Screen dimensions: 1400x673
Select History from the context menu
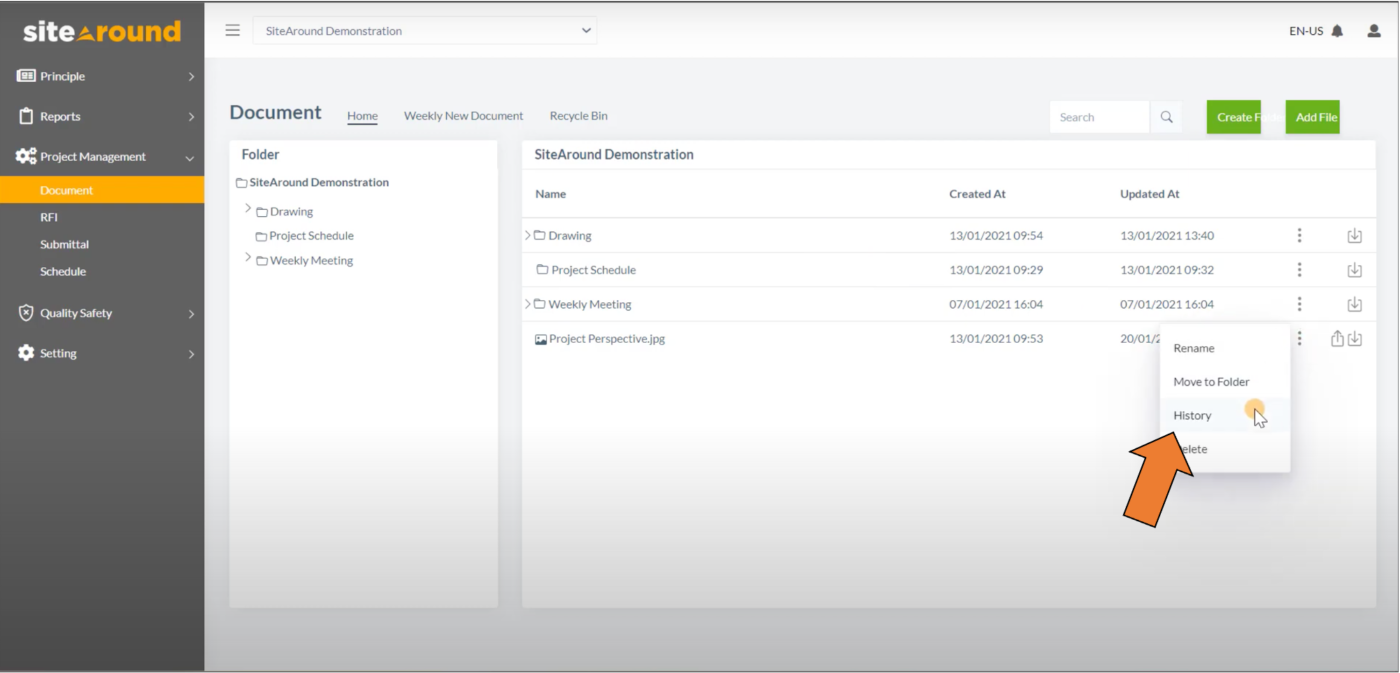point(1192,415)
